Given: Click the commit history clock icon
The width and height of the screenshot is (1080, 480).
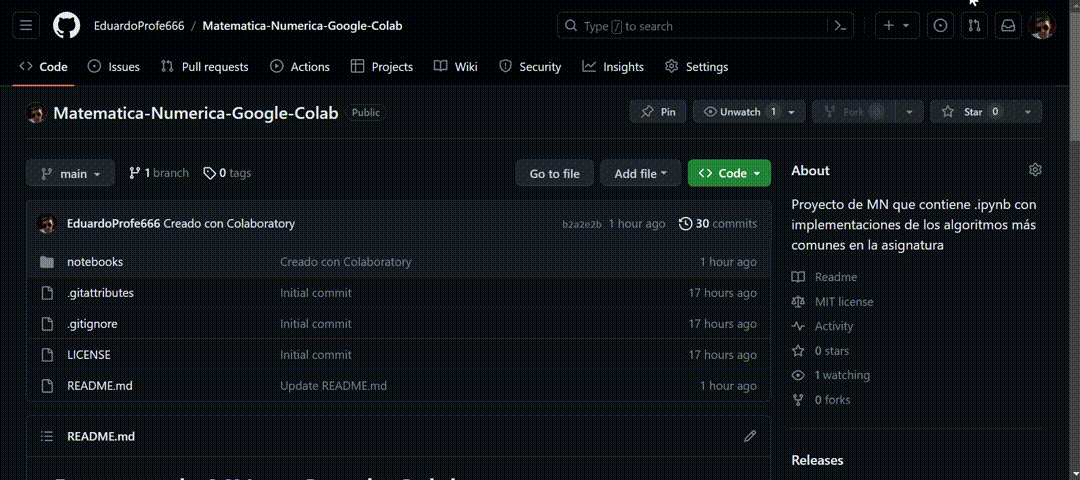Looking at the screenshot, I should pyautogui.click(x=685, y=224).
